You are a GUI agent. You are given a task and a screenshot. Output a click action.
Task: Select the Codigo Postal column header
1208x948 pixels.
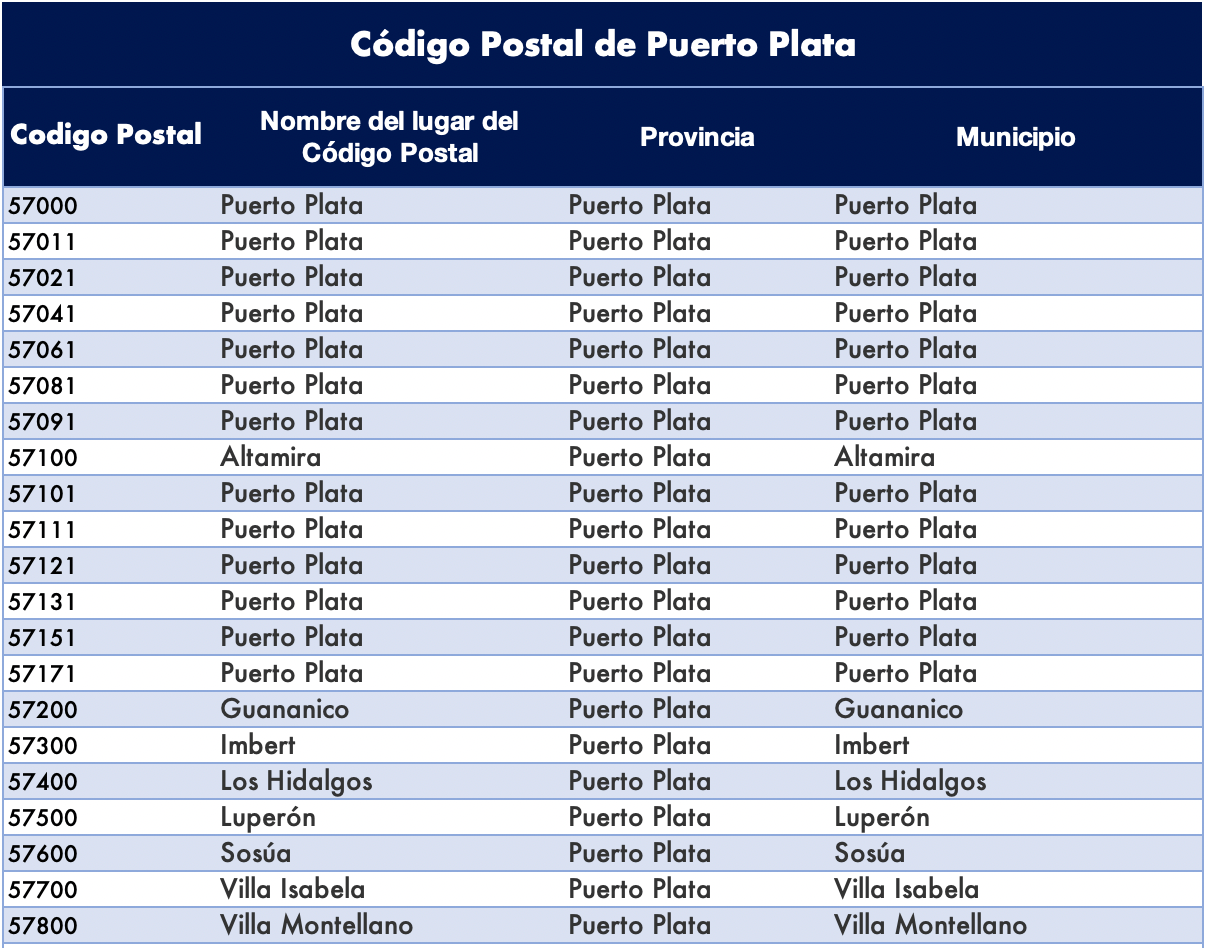point(106,135)
